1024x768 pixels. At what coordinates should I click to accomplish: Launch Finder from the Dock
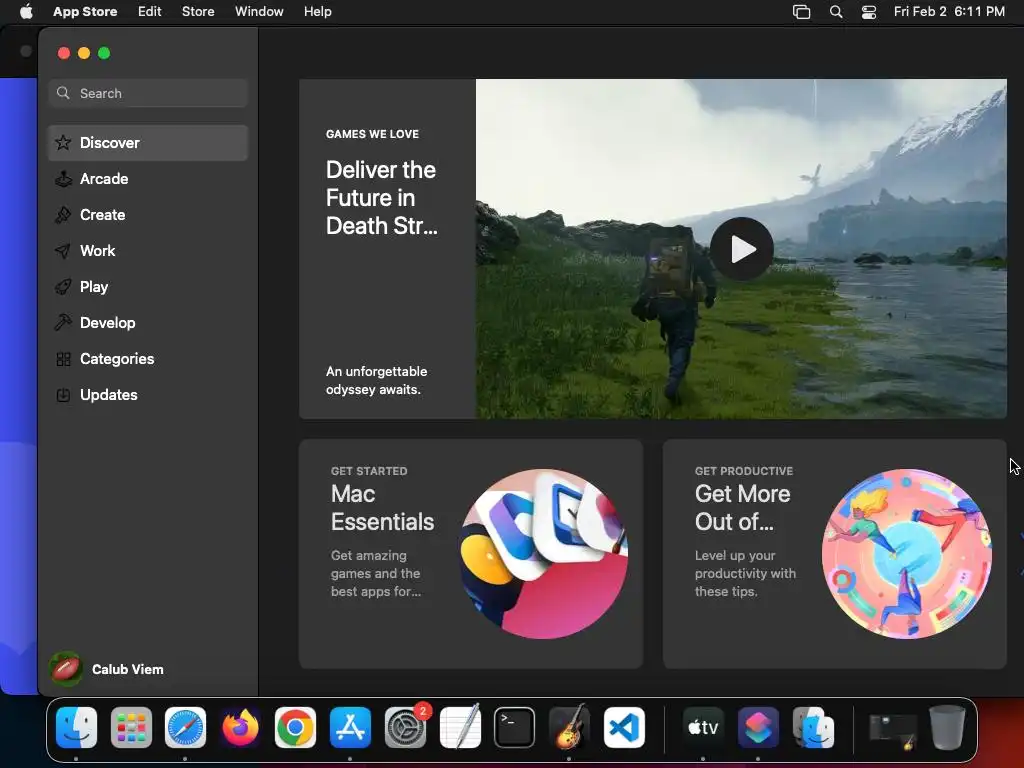pos(76,728)
